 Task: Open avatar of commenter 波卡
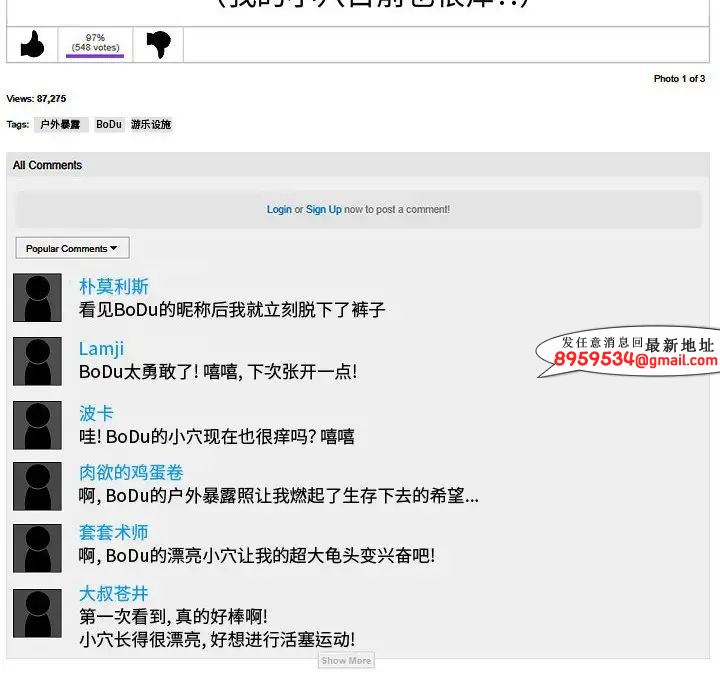pos(37,425)
